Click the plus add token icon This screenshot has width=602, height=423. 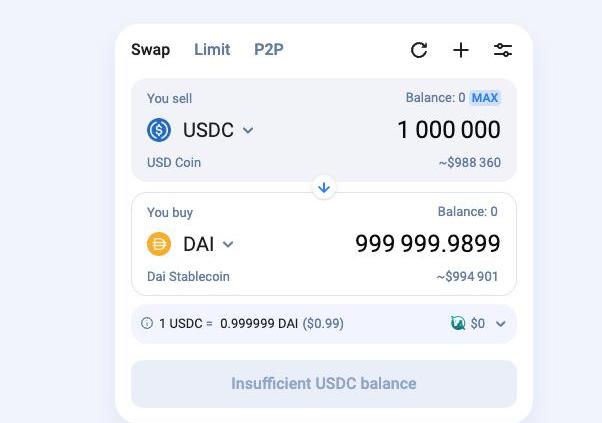click(x=461, y=50)
